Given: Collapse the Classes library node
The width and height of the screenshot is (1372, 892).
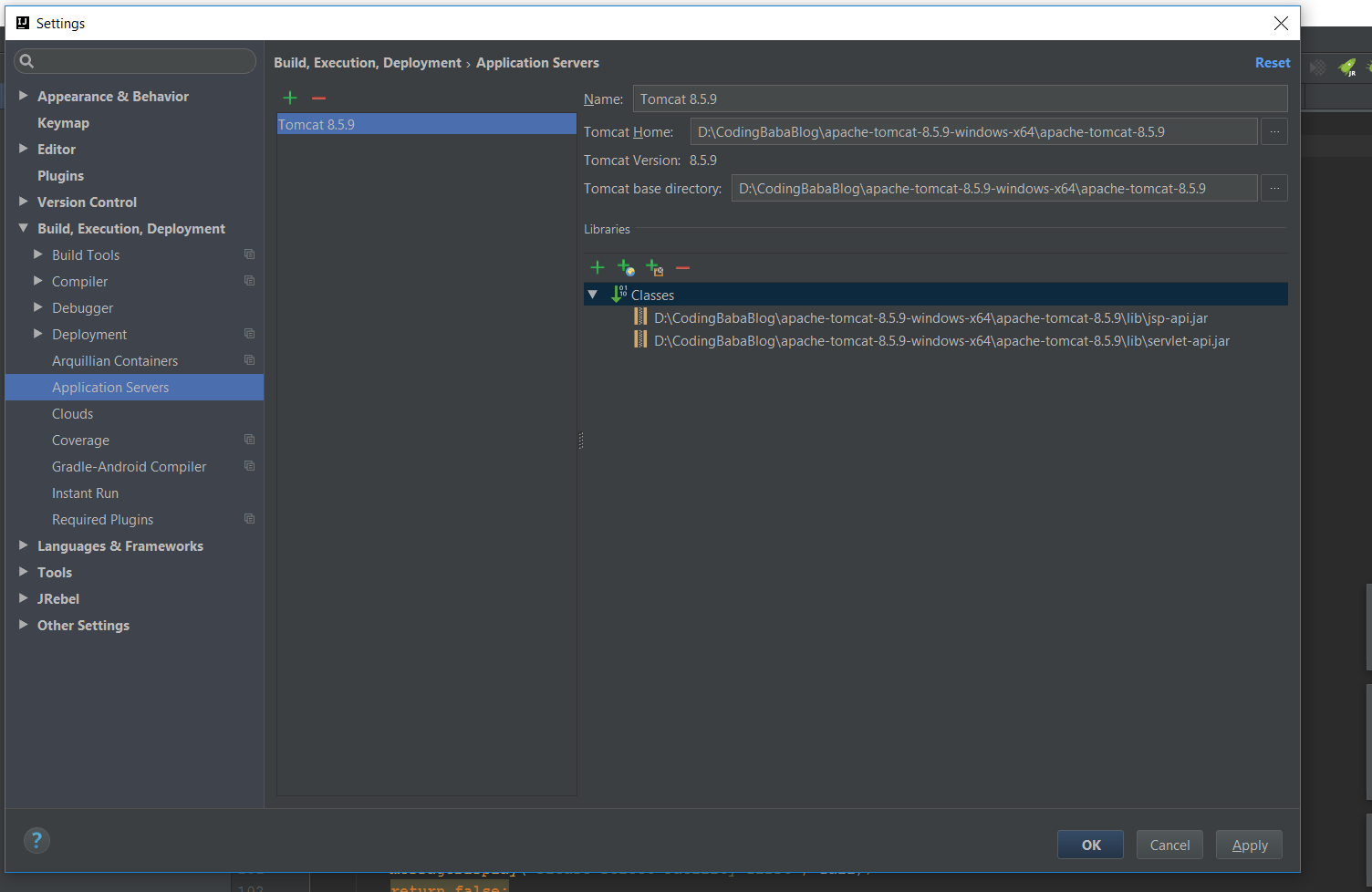Looking at the screenshot, I should coord(593,295).
